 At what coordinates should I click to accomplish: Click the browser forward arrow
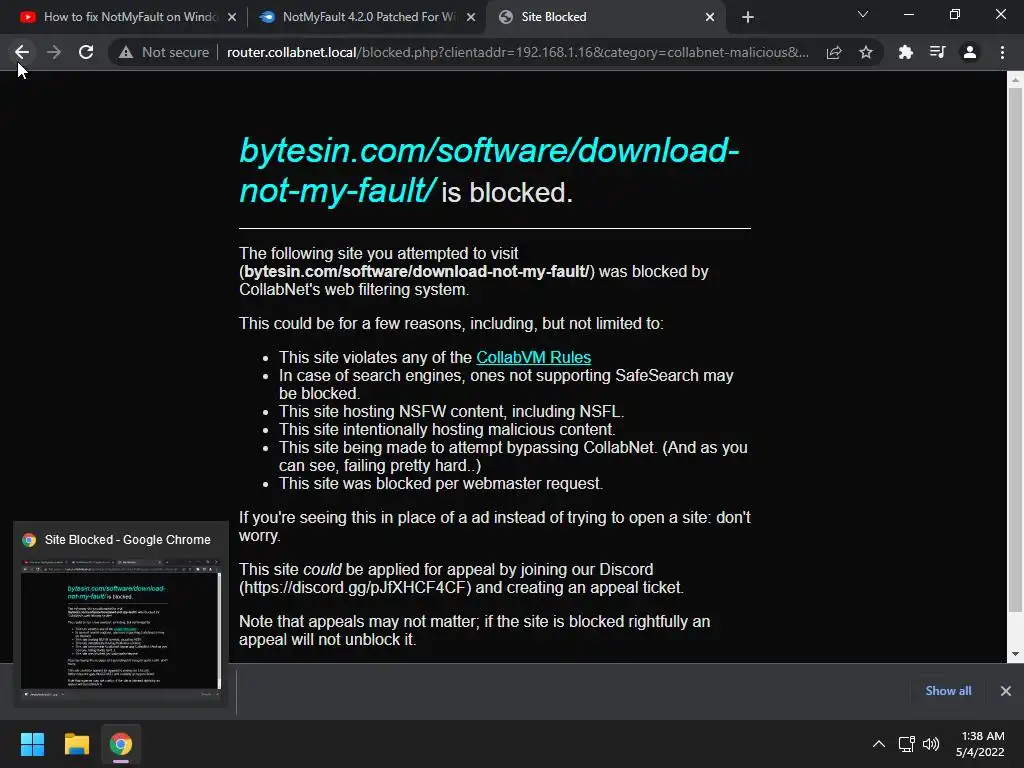point(54,52)
